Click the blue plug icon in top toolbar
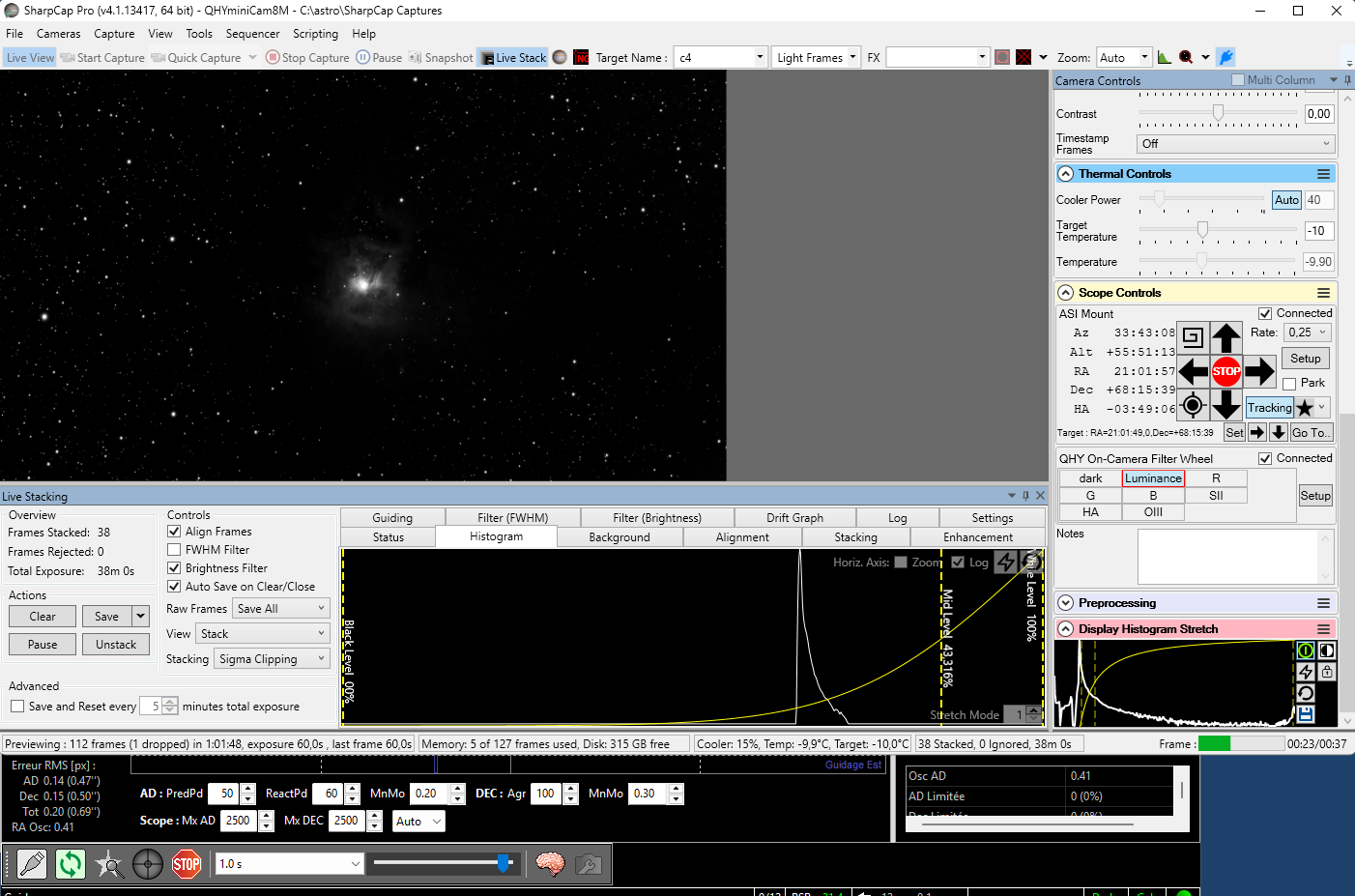1355x896 pixels. [x=1225, y=57]
